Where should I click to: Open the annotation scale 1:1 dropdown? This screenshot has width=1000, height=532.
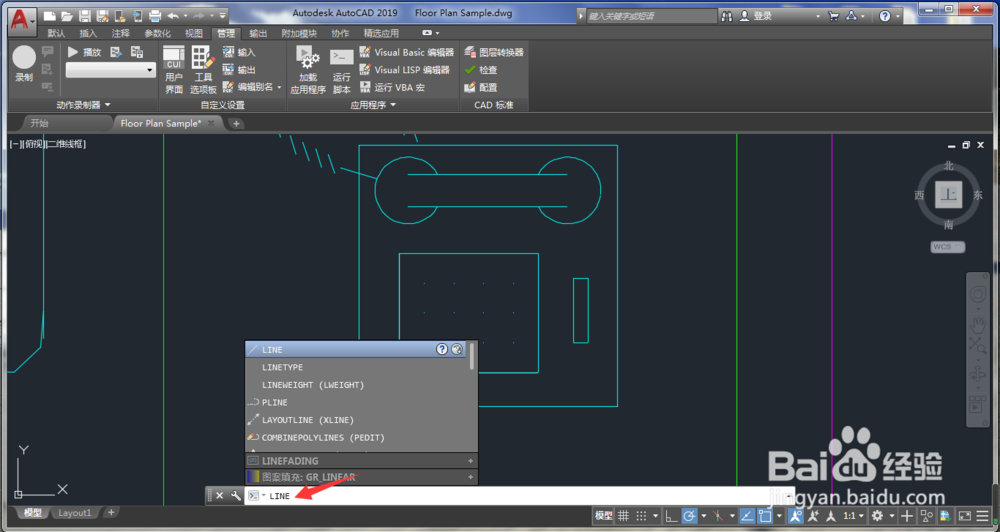854,516
